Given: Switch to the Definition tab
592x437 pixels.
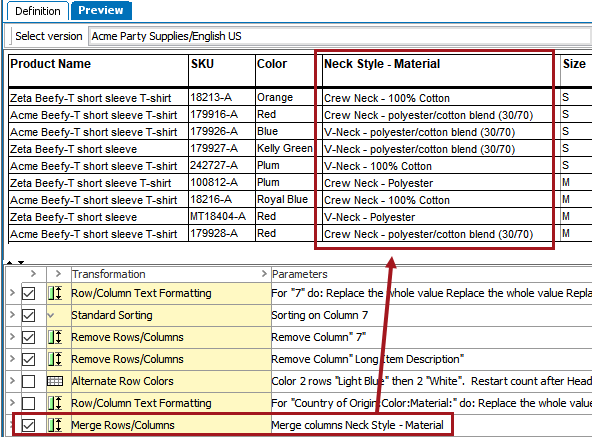Looking at the screenshot, I should [x=38, y=11].
